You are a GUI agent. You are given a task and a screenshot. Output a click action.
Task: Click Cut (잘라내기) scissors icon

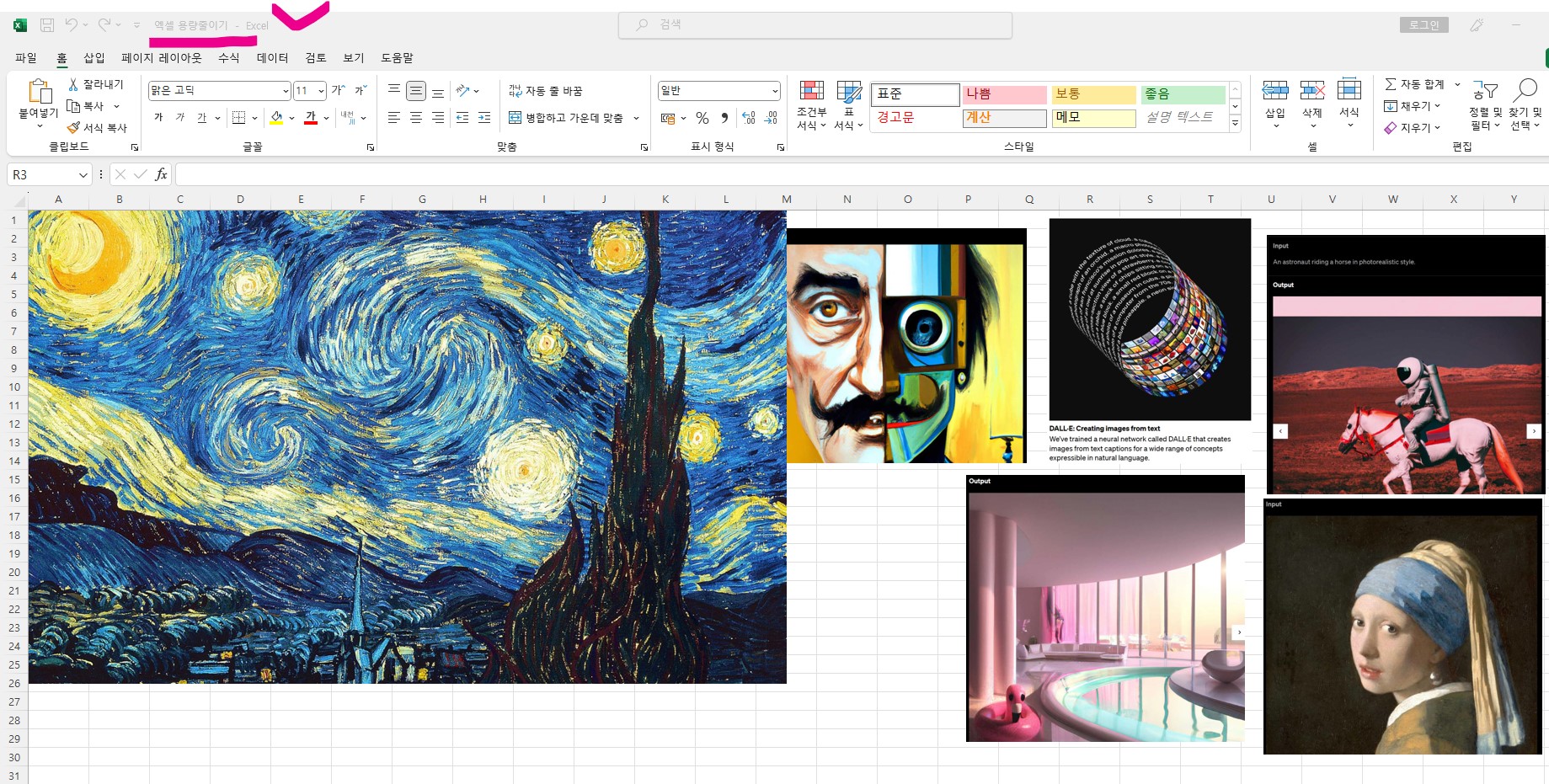(73, 84)
